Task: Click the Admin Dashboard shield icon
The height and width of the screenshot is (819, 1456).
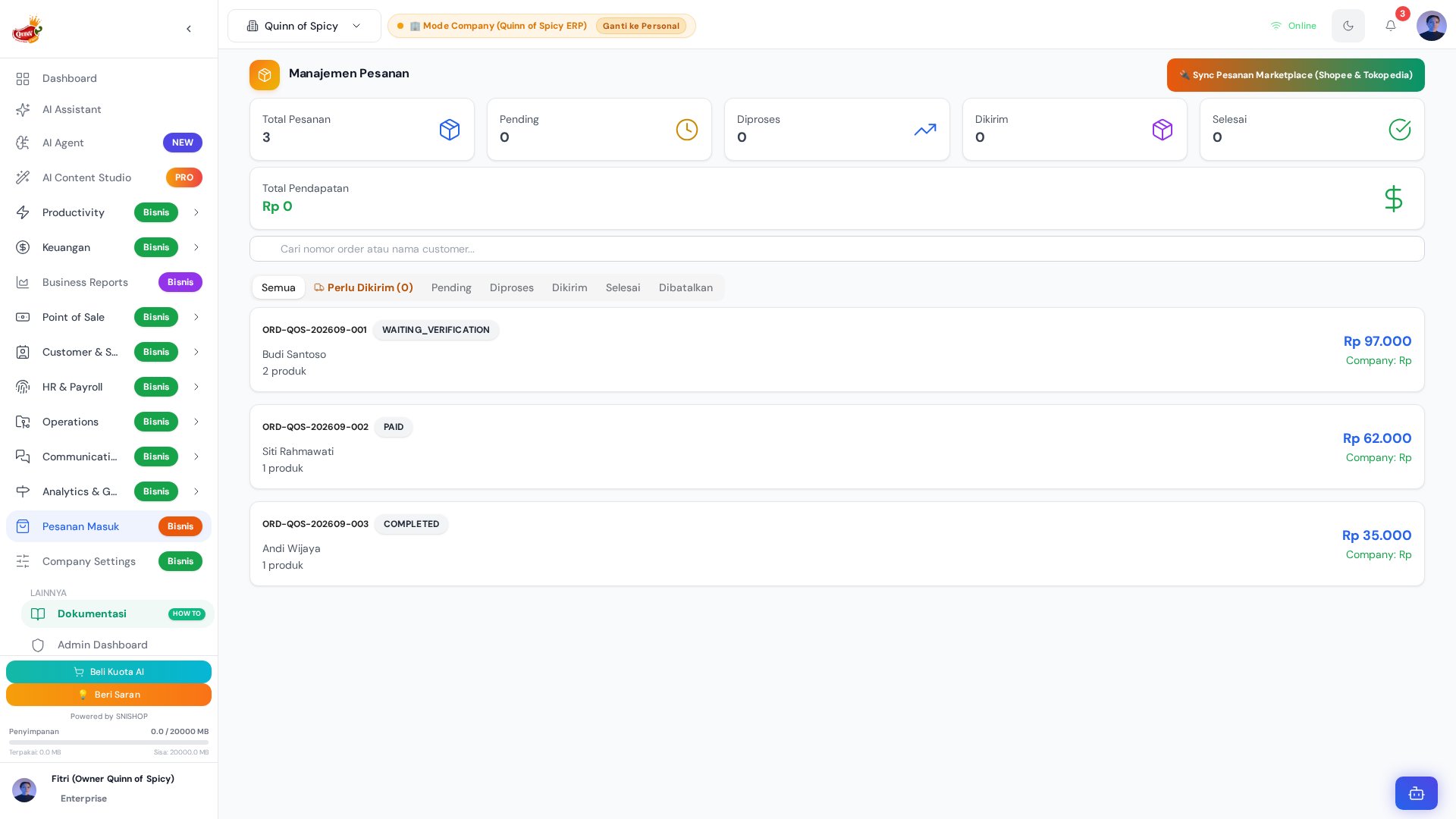Action: pos(38,645)
